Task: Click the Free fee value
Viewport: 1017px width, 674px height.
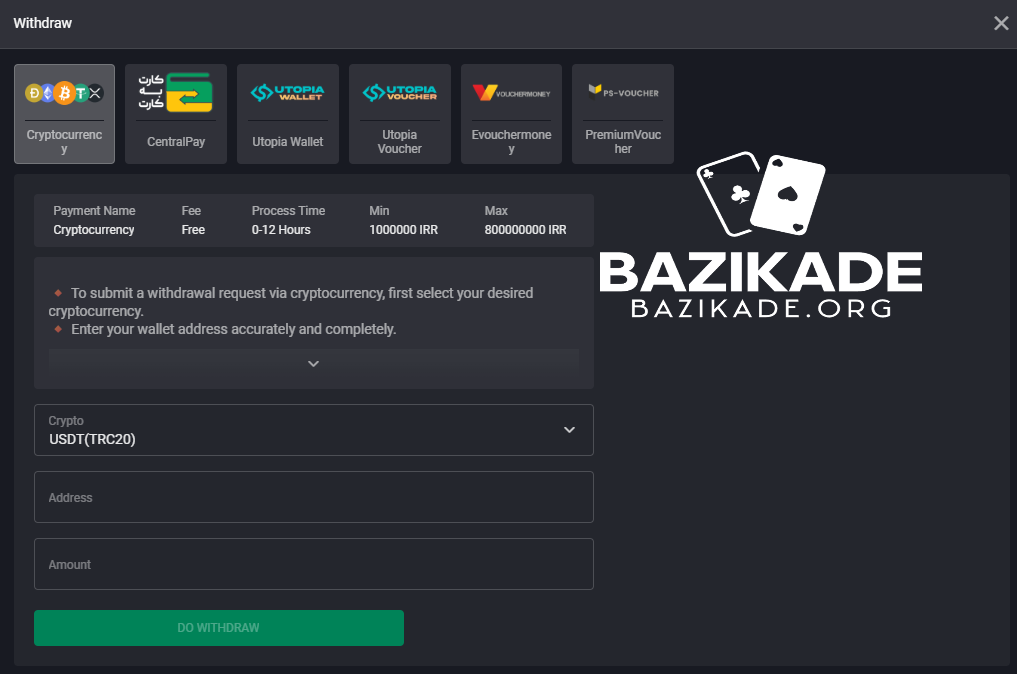Action: [193, 230]
